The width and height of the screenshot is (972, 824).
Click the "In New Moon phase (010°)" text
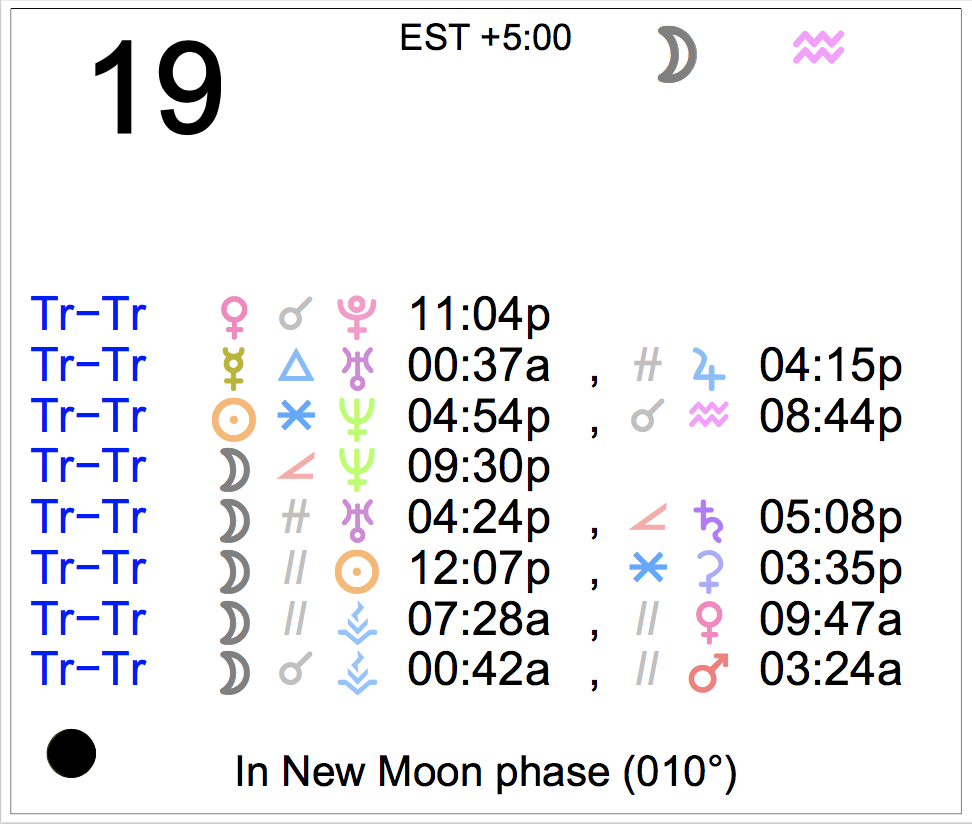[x=486, y=772]
